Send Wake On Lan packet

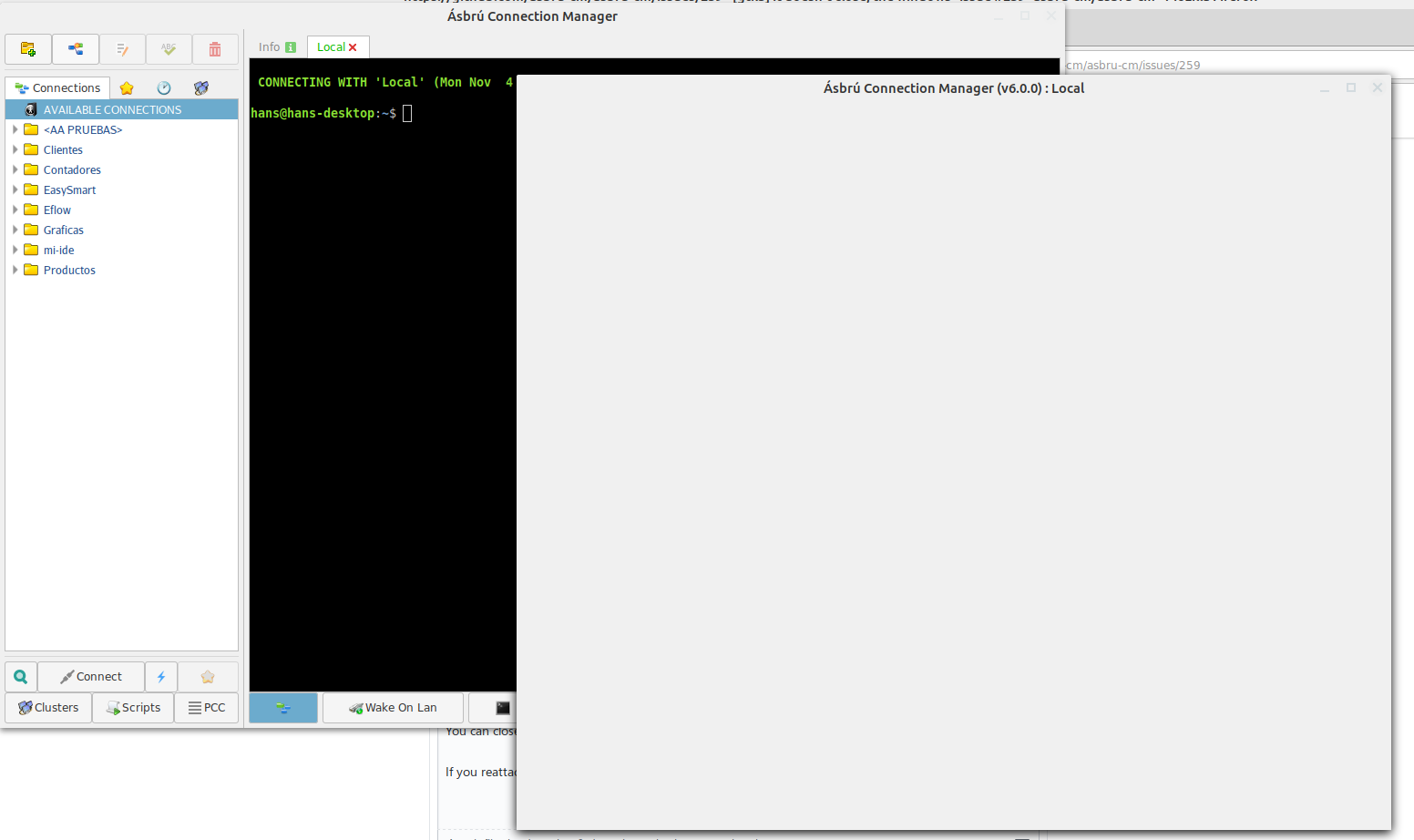click(392, 707)
